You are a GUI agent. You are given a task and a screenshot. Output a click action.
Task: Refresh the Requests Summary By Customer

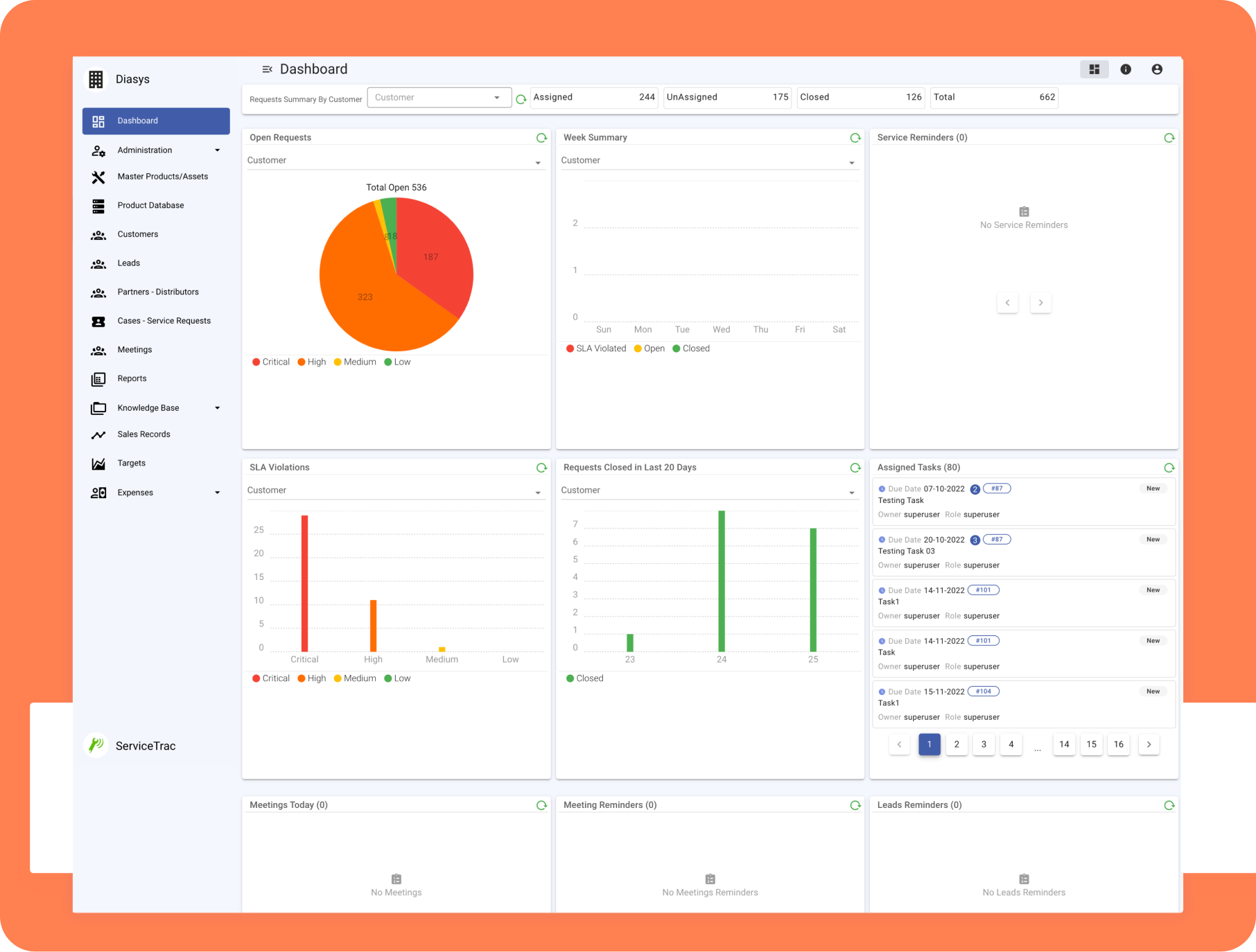tap(521, 100)
